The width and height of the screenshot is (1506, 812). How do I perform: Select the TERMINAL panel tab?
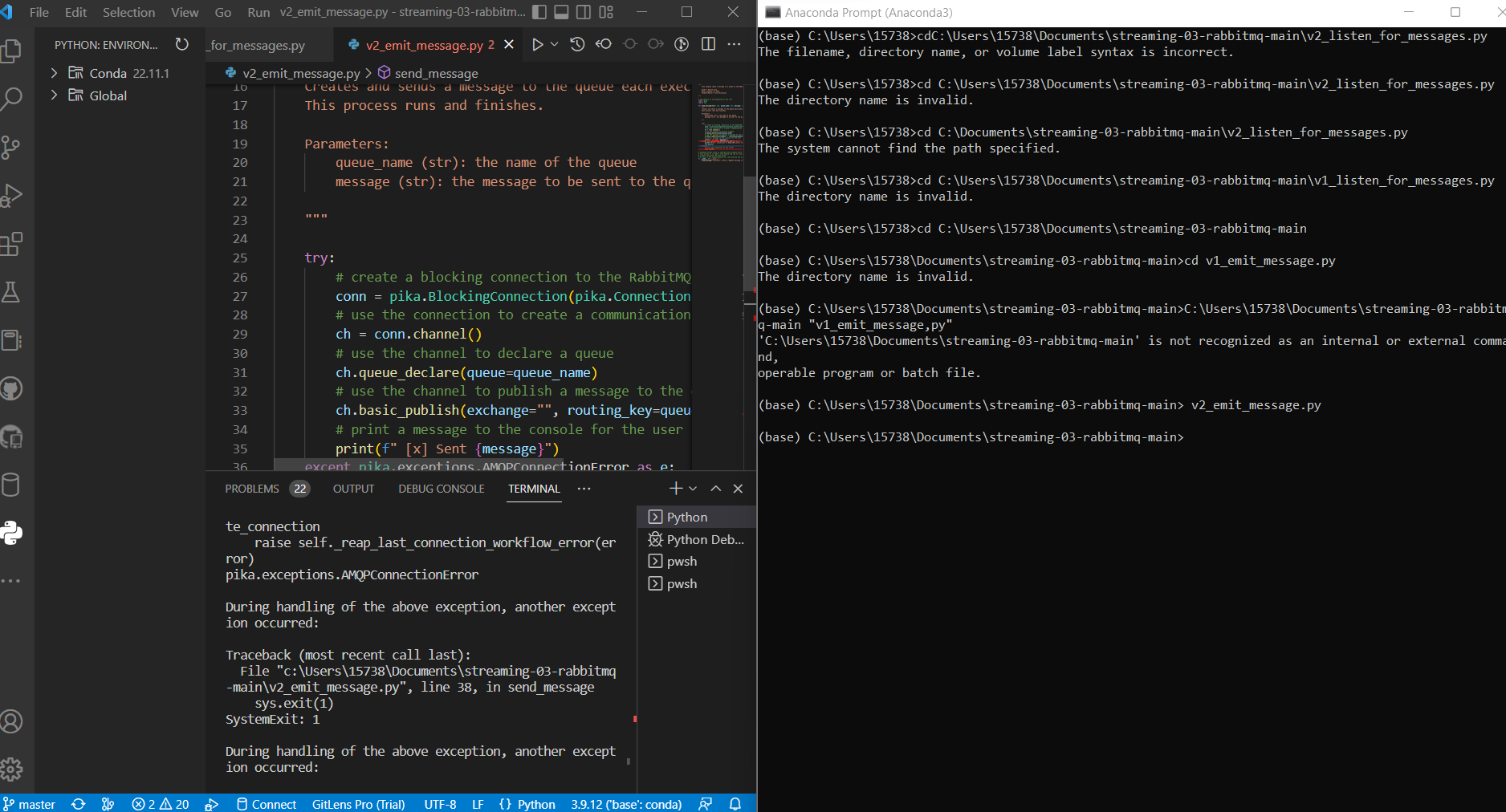[x=534, y=489]
